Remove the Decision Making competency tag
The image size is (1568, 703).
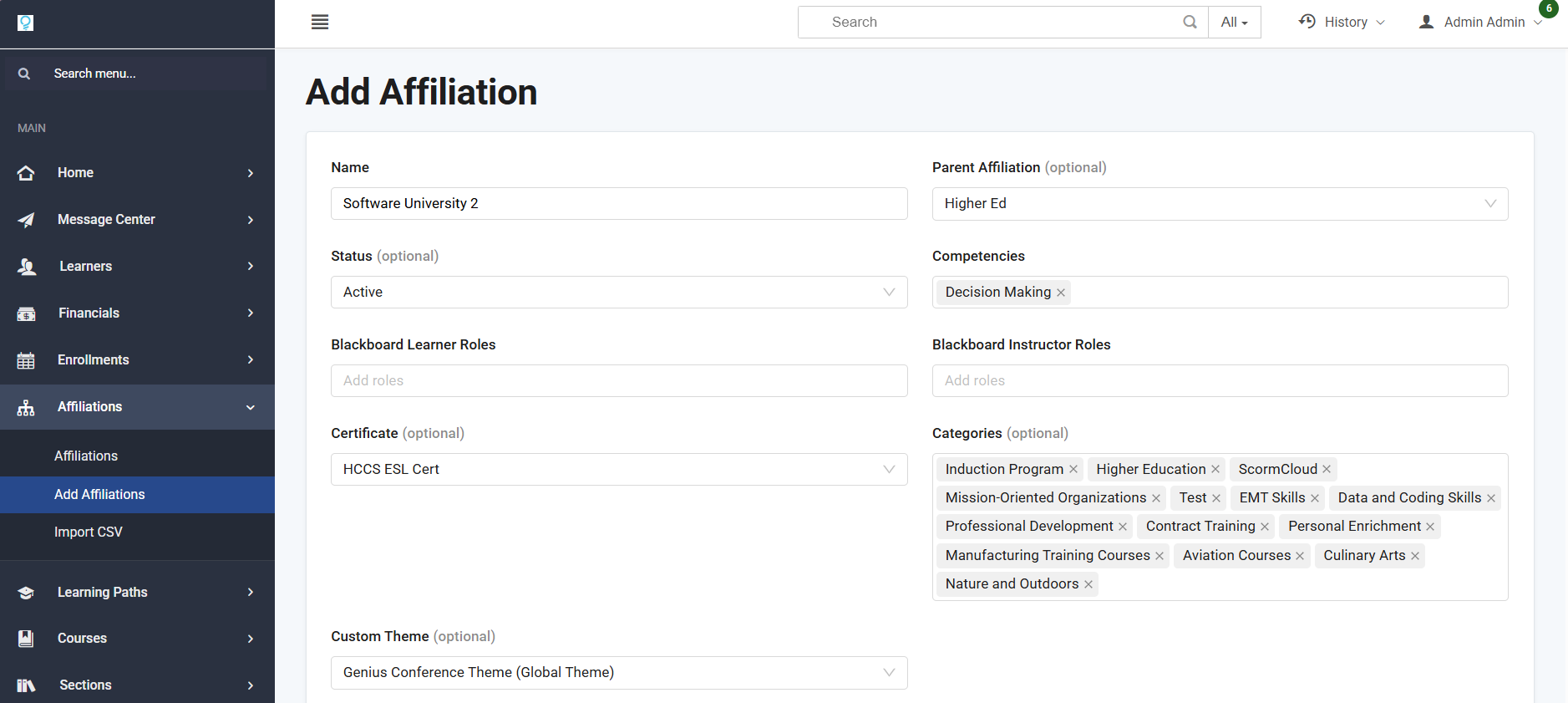click(1061, 293)
